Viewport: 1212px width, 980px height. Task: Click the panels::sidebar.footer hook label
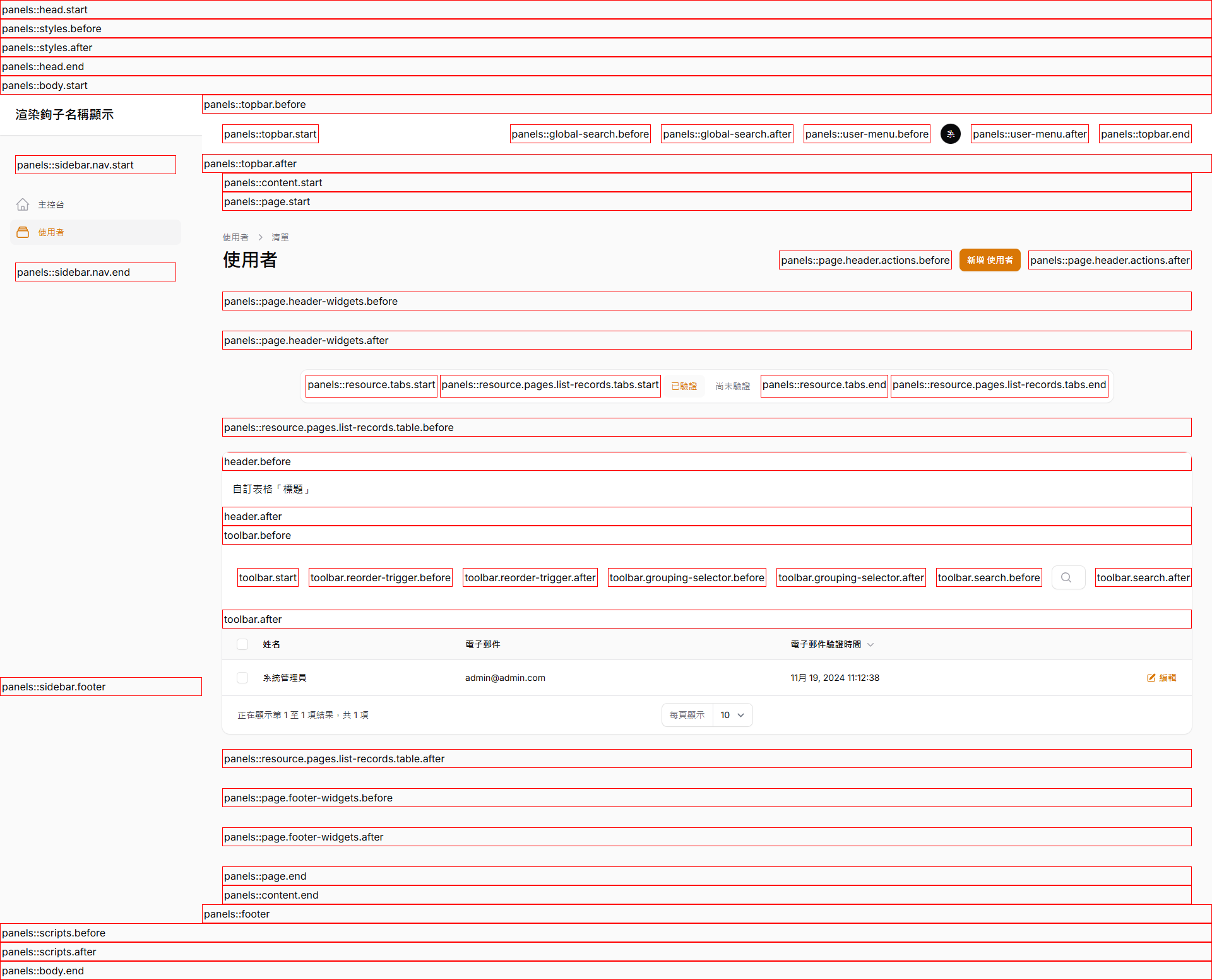[101, 687]
